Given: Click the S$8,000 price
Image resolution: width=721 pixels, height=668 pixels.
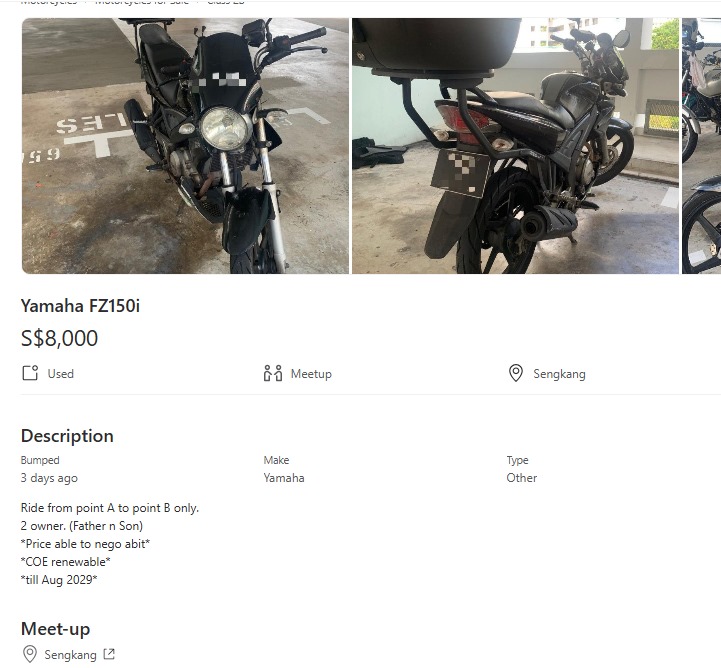Looking at the screenshot, I should click(59, 338).
